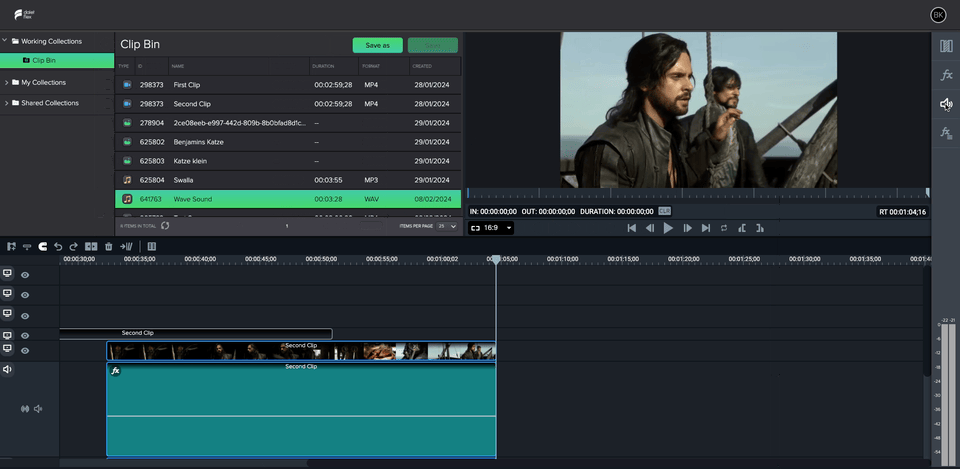The image size is (960, 469).
Task: Undo the last timeline action
Action: (58, 246)
